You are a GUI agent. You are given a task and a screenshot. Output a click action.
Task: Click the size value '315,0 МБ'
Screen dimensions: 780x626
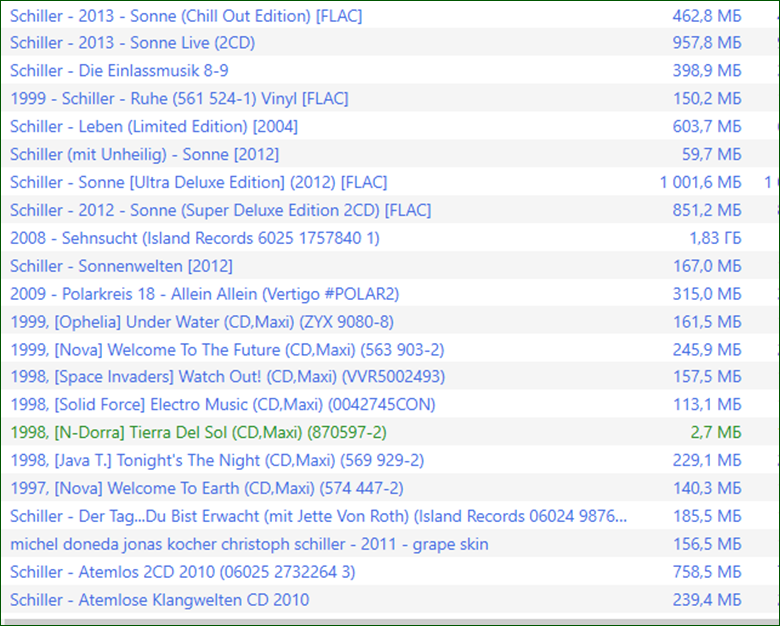pos(707,294)
